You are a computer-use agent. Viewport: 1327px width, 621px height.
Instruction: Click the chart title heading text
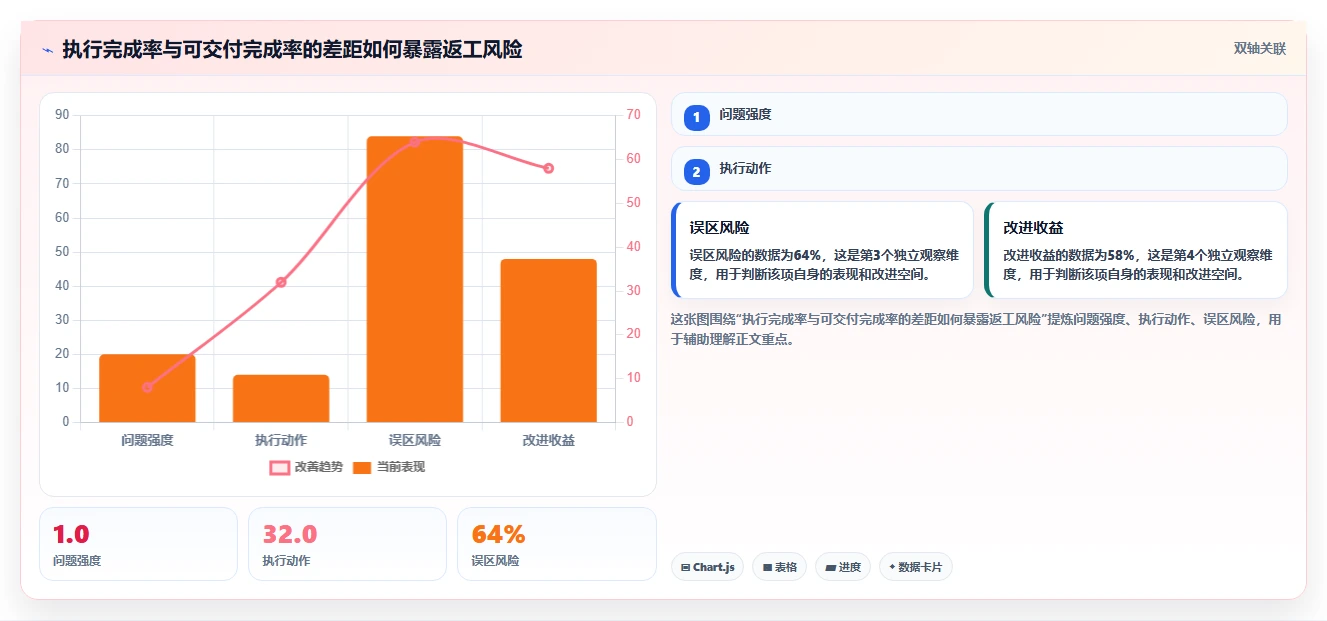[x=292, y=49]
